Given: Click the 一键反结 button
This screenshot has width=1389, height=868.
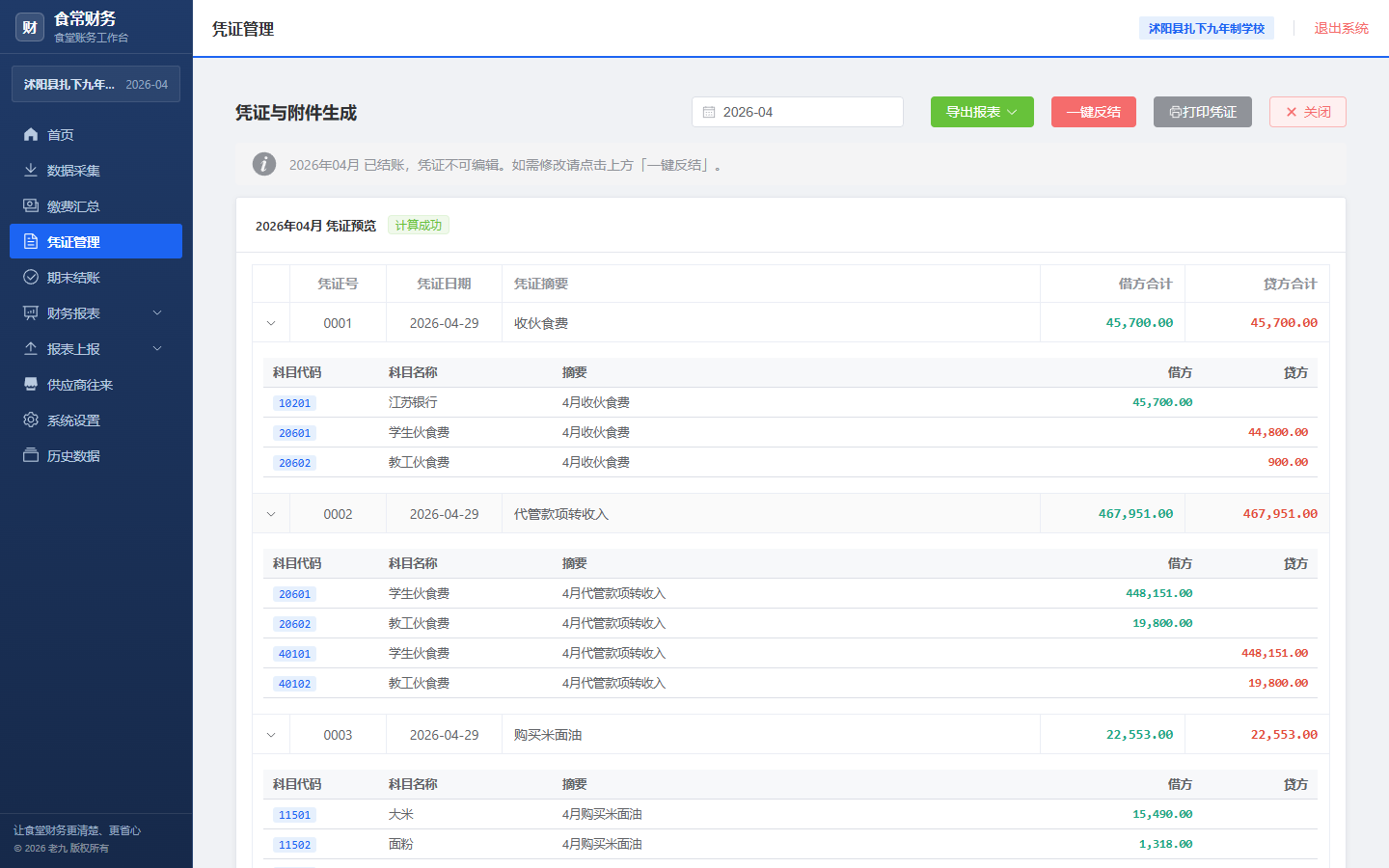Looking at the screenshot, I should point(1094,112).
